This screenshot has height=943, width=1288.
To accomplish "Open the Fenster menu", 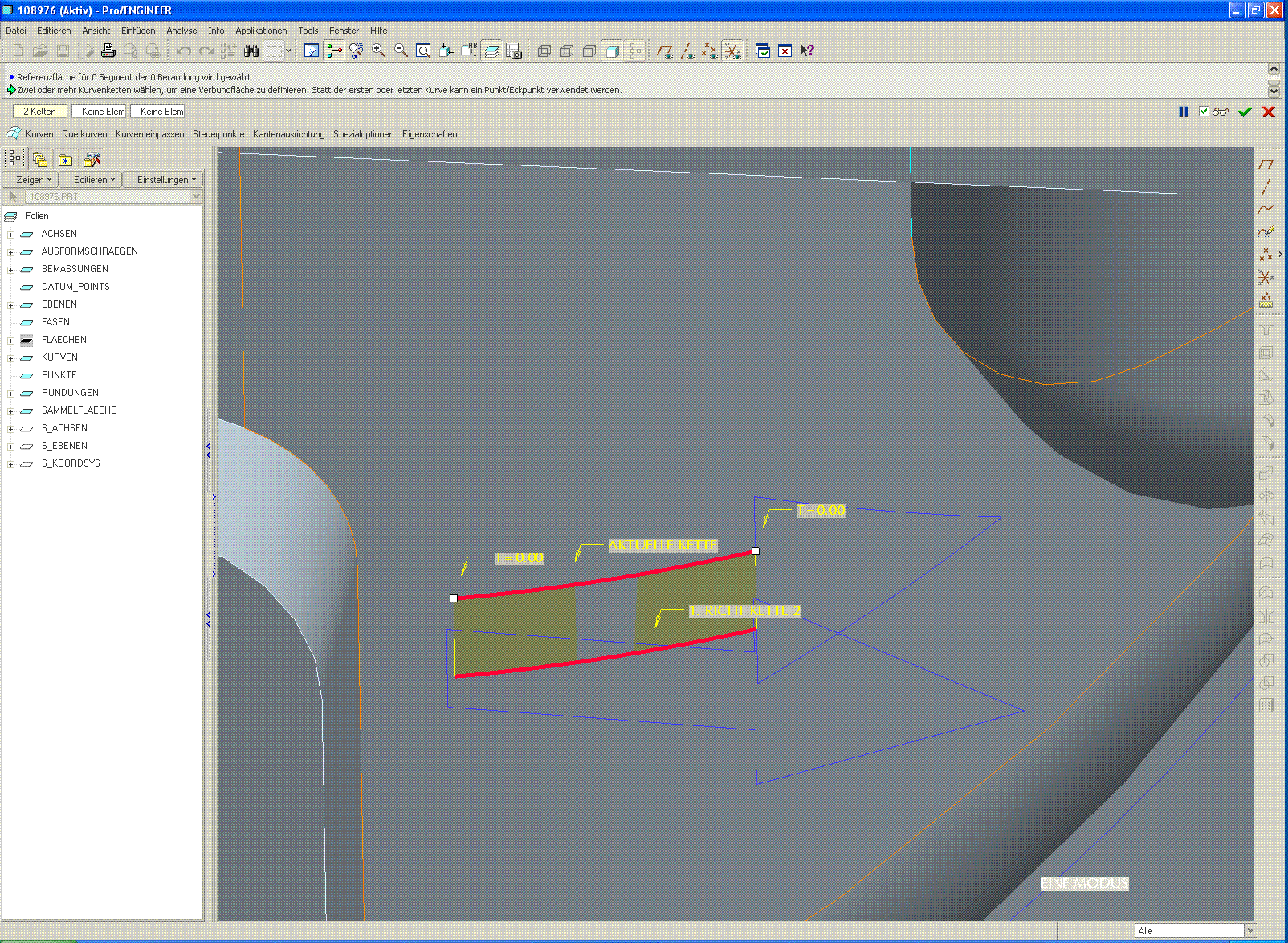I will (x=344, y=31).
